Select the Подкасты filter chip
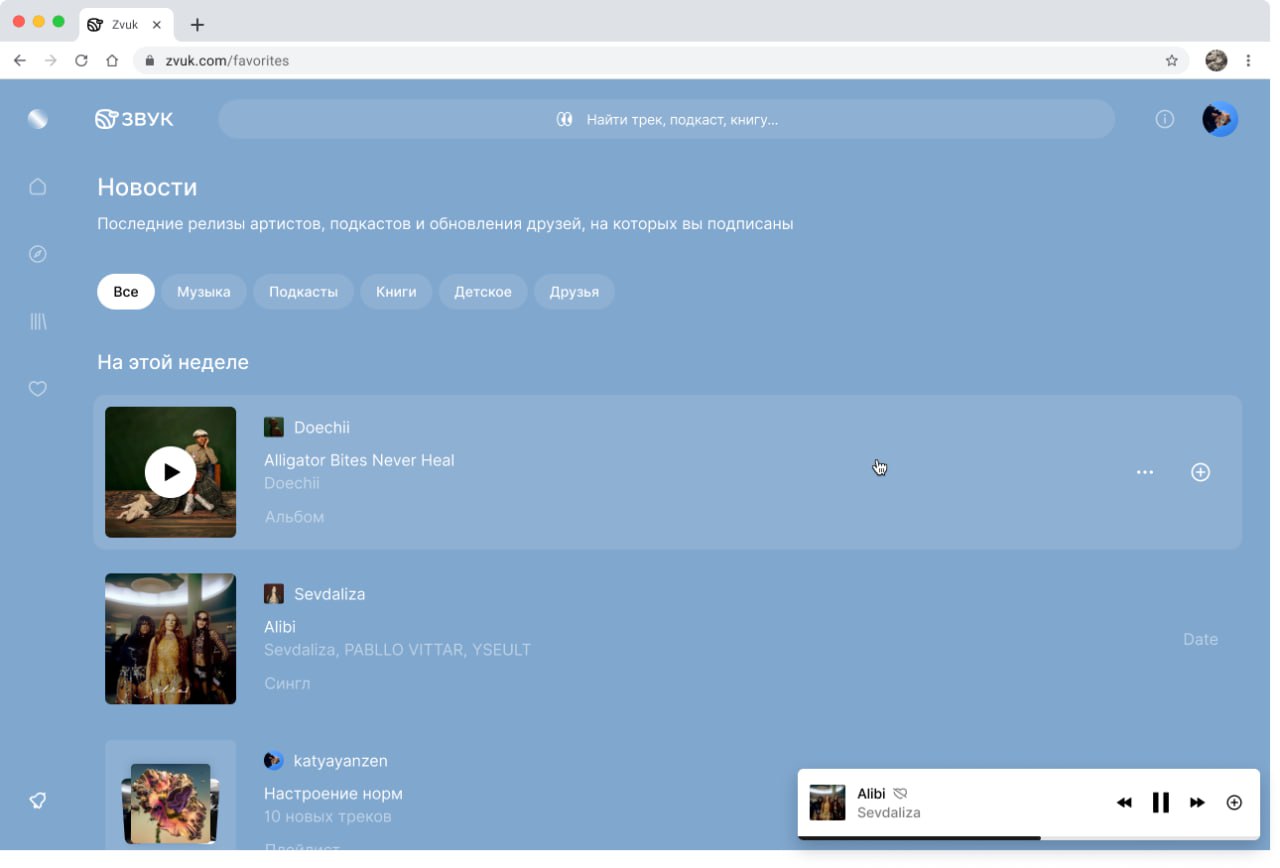Image resolution: width=1280 pixels, height=868 pixels. click(x=304, y=292)
